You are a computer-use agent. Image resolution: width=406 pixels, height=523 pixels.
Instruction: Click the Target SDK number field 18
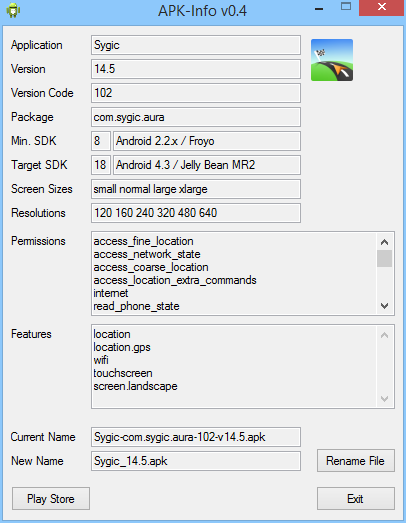pyautogui.click(x=101, y=165)
